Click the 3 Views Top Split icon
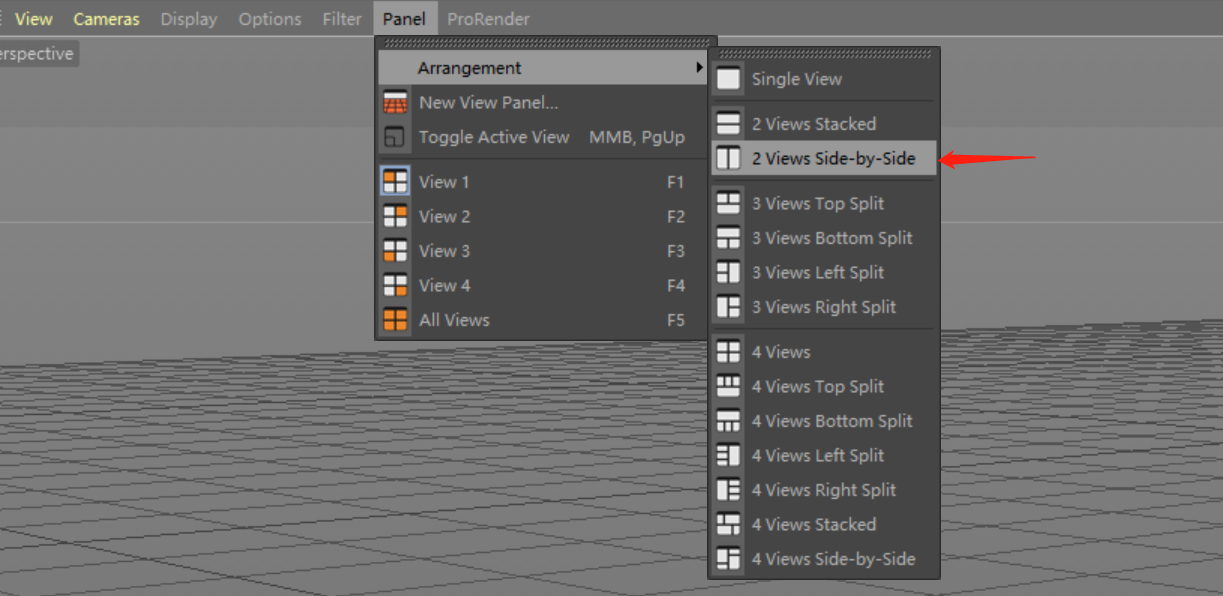The width and height of the screenshot is (1223, 596). coord(729,203)
